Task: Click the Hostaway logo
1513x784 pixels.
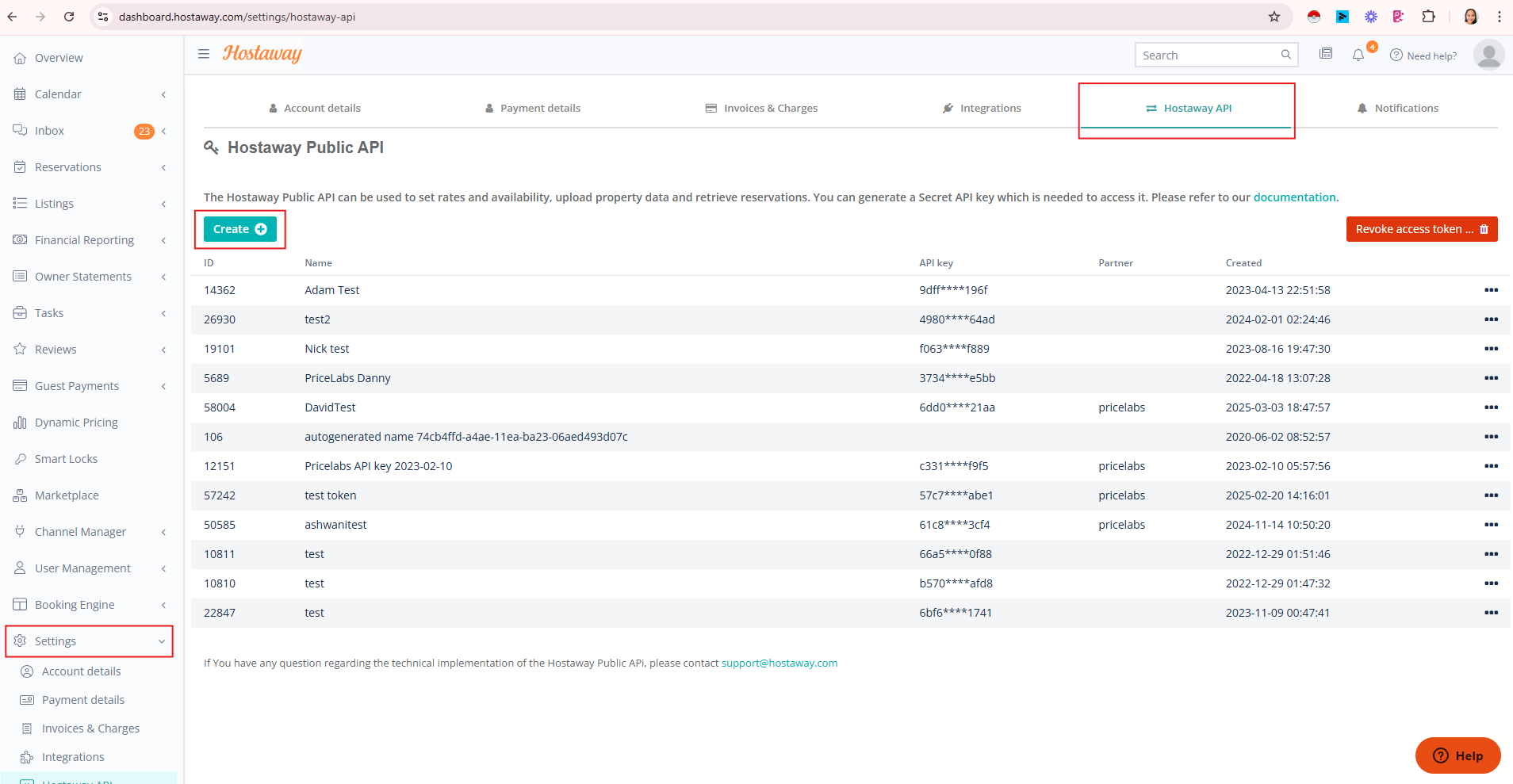Action: pyautogui.click(x=262, y=54)
